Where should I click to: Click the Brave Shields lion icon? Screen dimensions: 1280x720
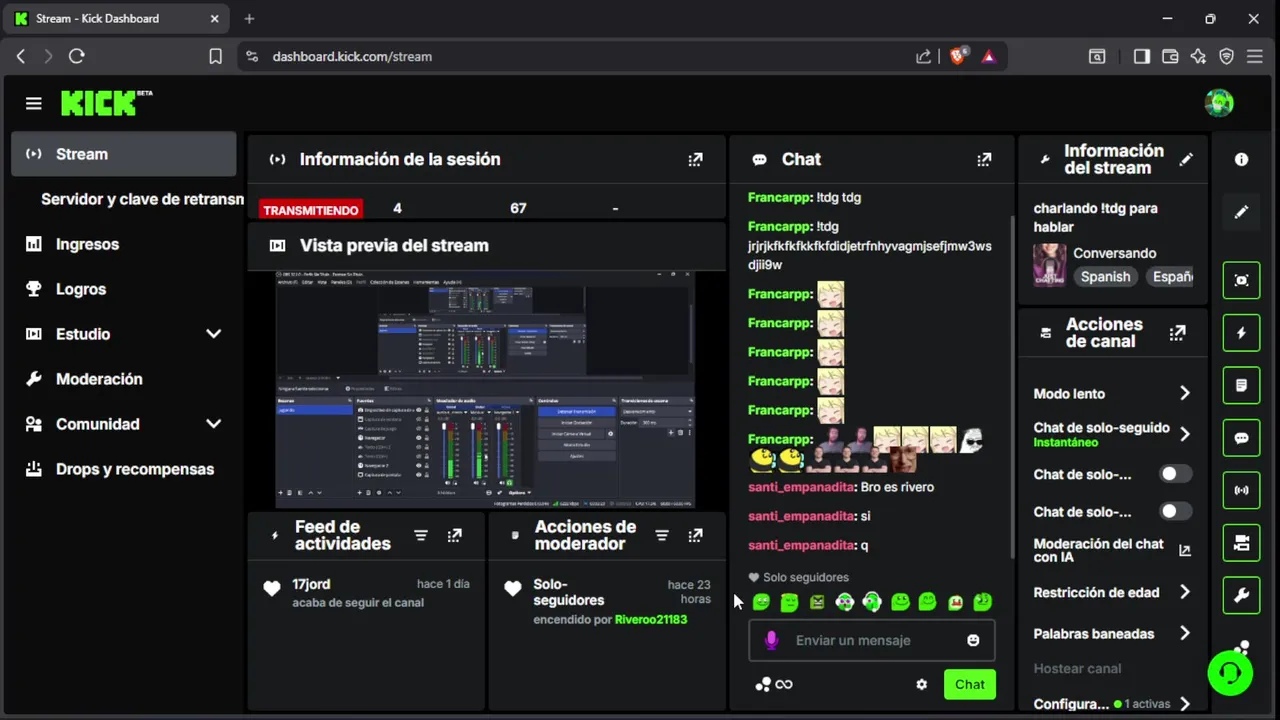(x=957, y=56)
